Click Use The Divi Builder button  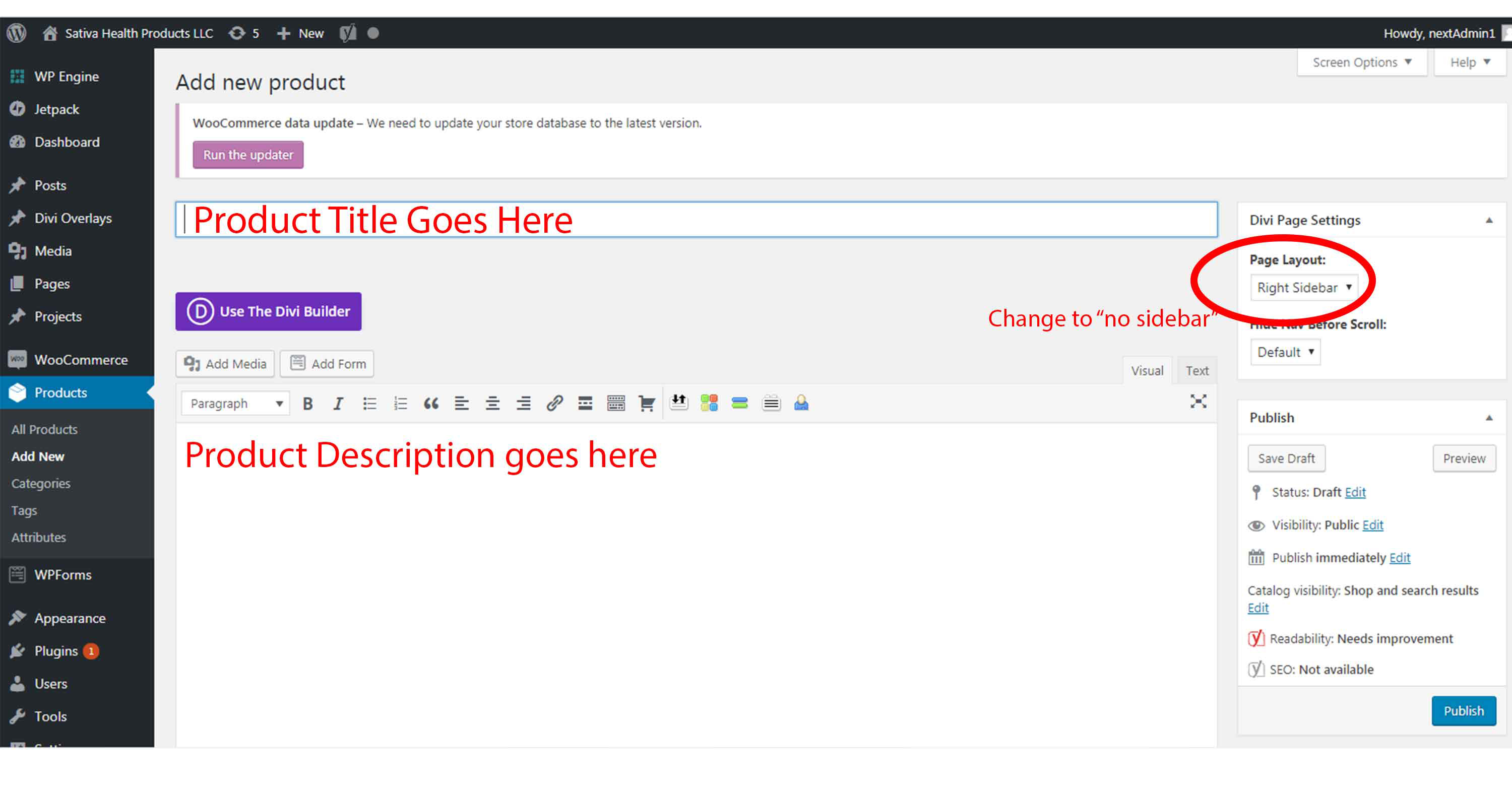tap(268, 311)
